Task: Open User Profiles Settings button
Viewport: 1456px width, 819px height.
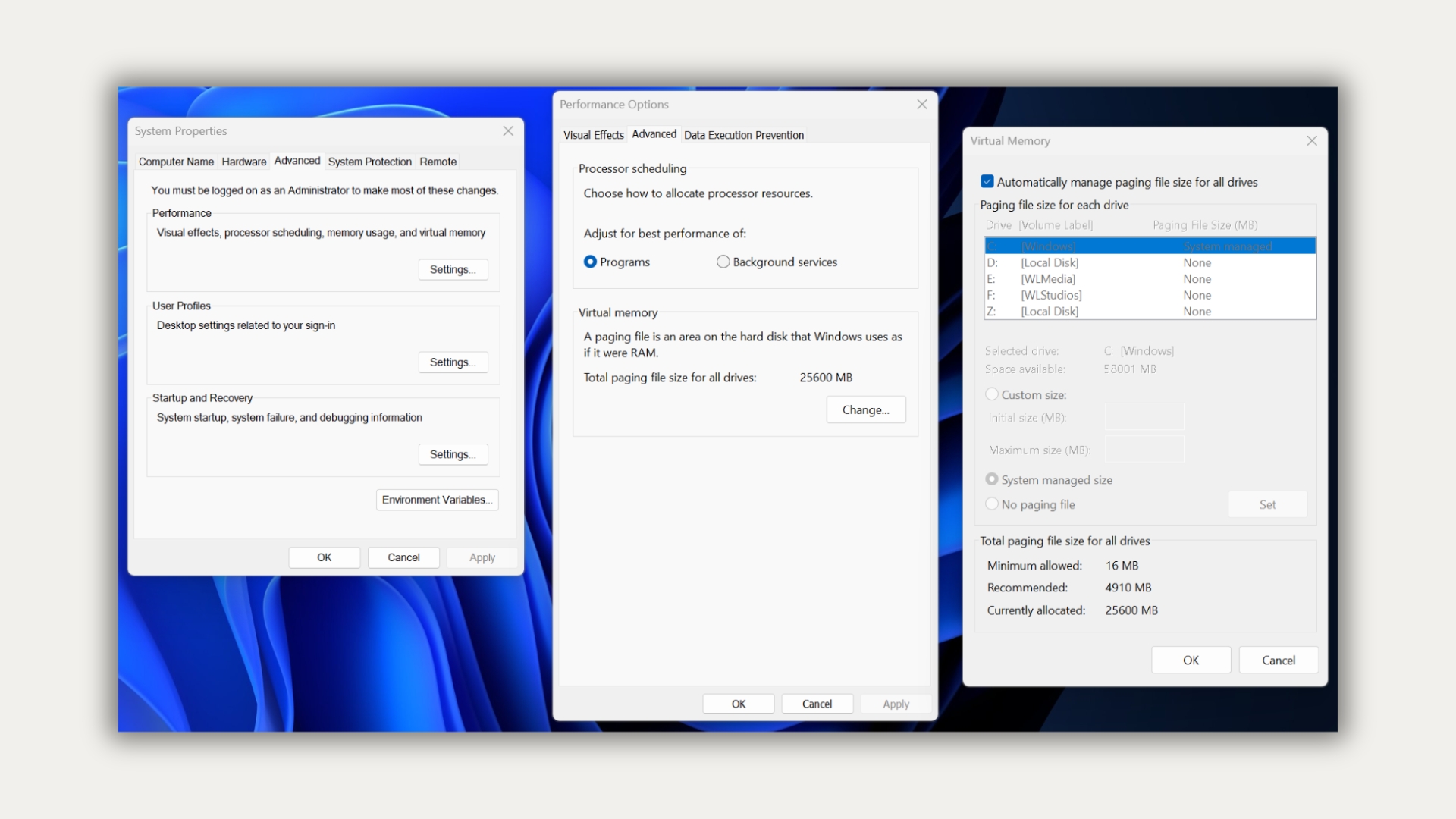Action: (453, 362)
